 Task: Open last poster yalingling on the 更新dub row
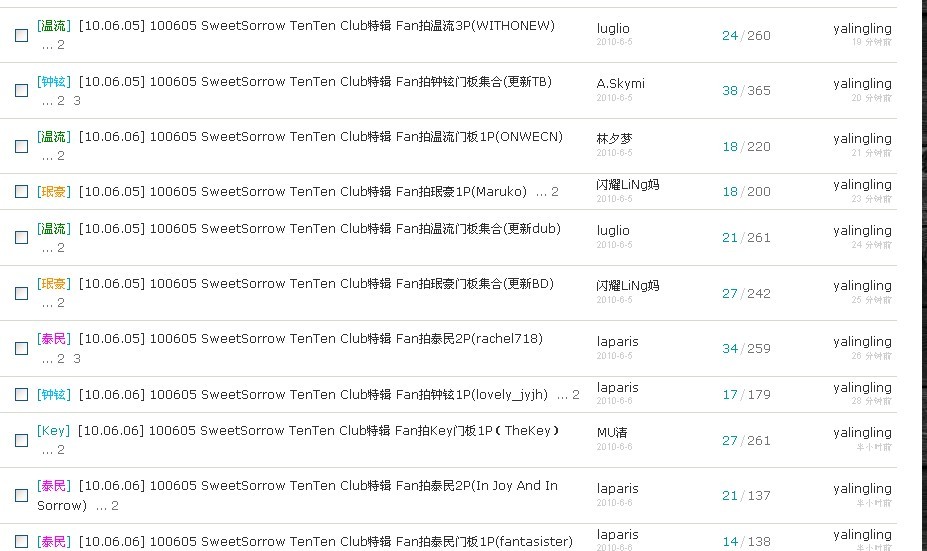(862, 231)
